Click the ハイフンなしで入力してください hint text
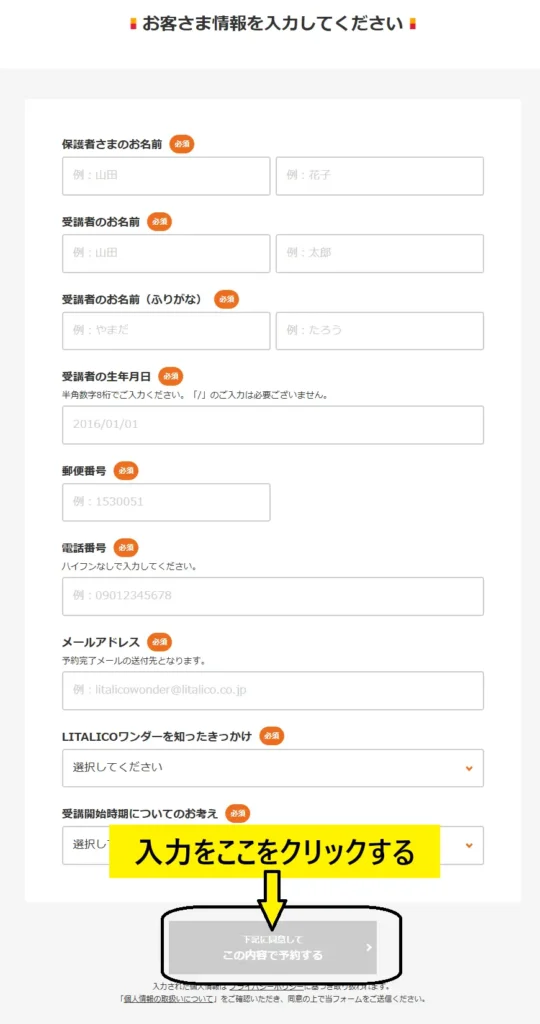The width and height of the screenshot is (540, 1024). [129, 566]
